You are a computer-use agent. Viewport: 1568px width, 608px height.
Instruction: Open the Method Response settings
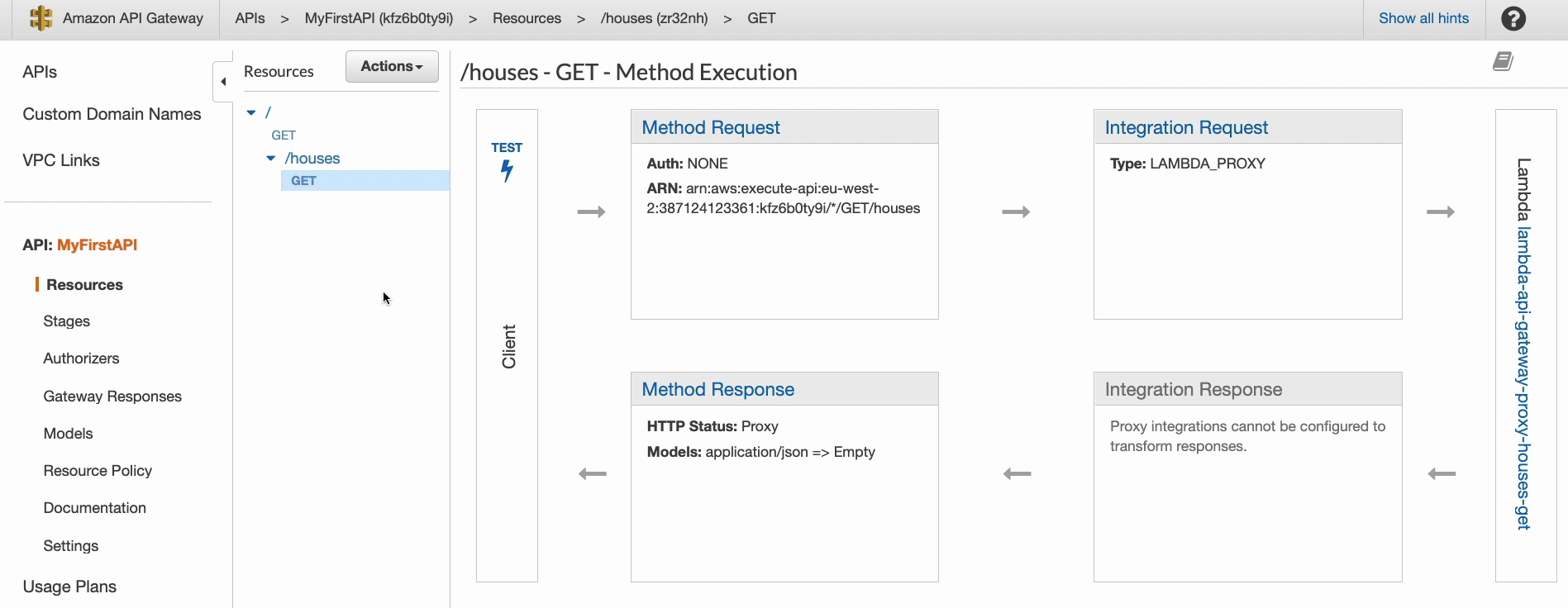718,389
